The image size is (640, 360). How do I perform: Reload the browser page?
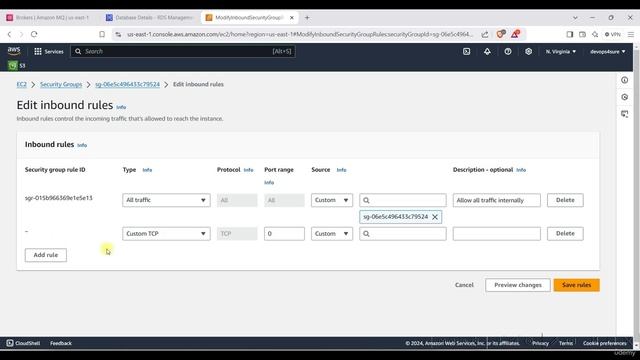tap(34, 34)
